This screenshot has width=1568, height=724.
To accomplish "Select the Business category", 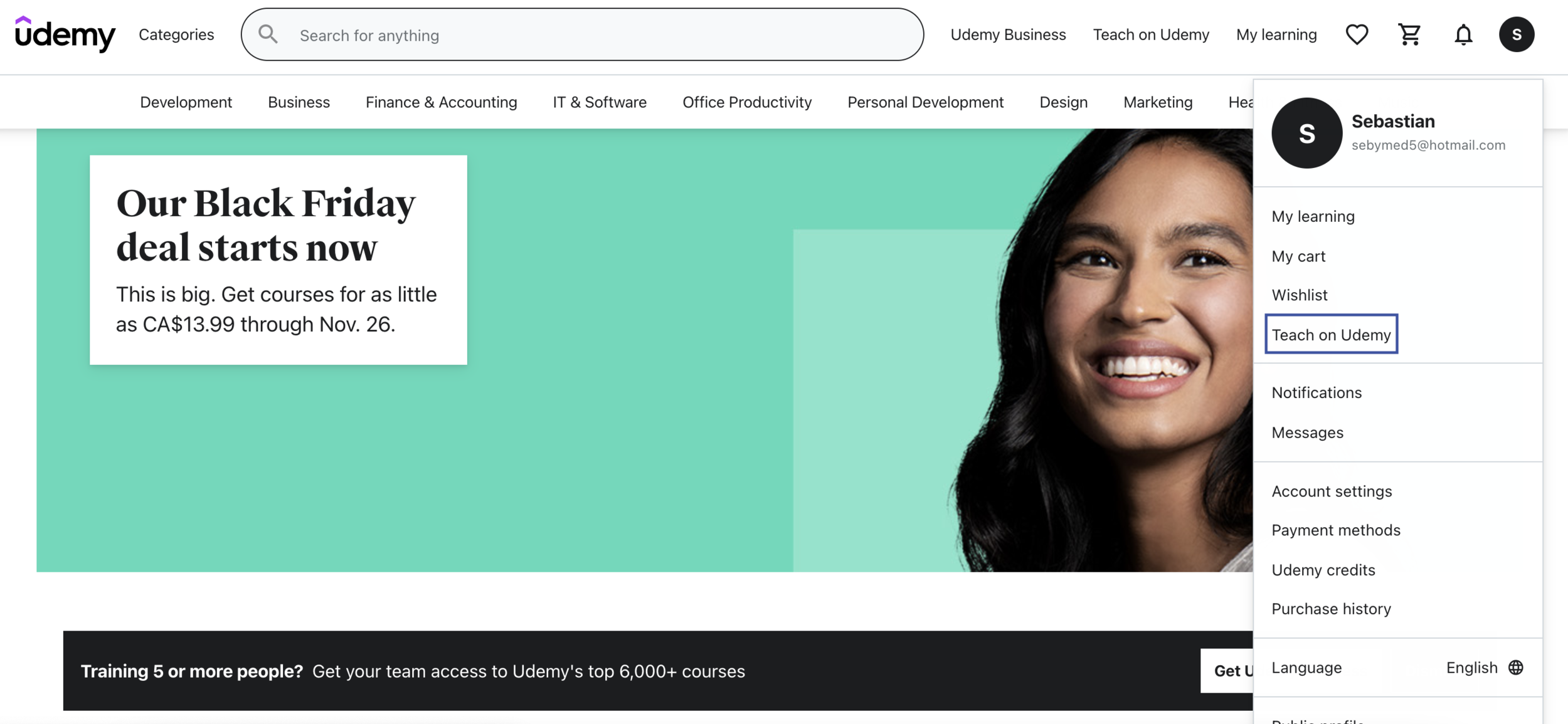I will pos(299,102).
